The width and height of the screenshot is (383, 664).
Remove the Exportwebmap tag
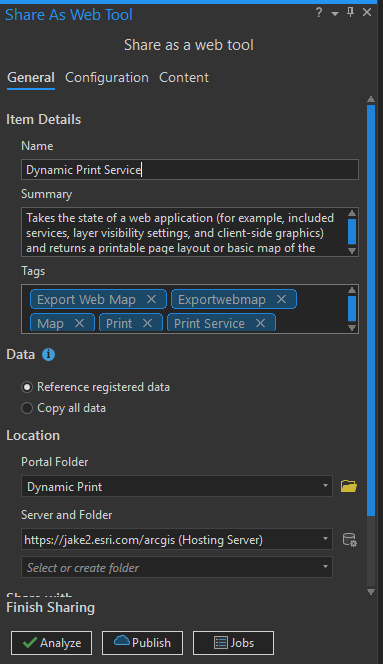pos(281,299)
